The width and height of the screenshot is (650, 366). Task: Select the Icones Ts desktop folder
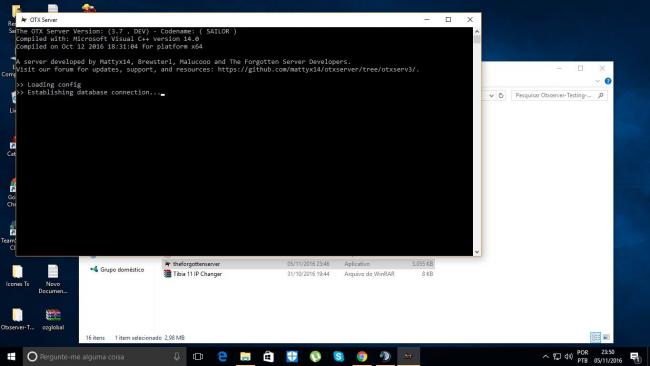pos(17,276)
